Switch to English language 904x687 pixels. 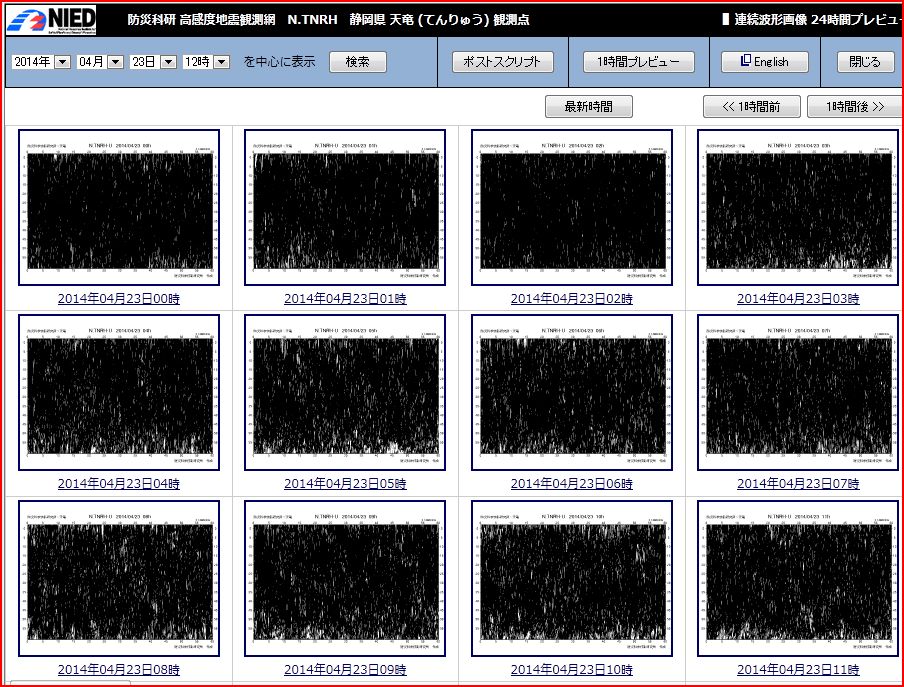pyautogui.click(x=764, y=62)
